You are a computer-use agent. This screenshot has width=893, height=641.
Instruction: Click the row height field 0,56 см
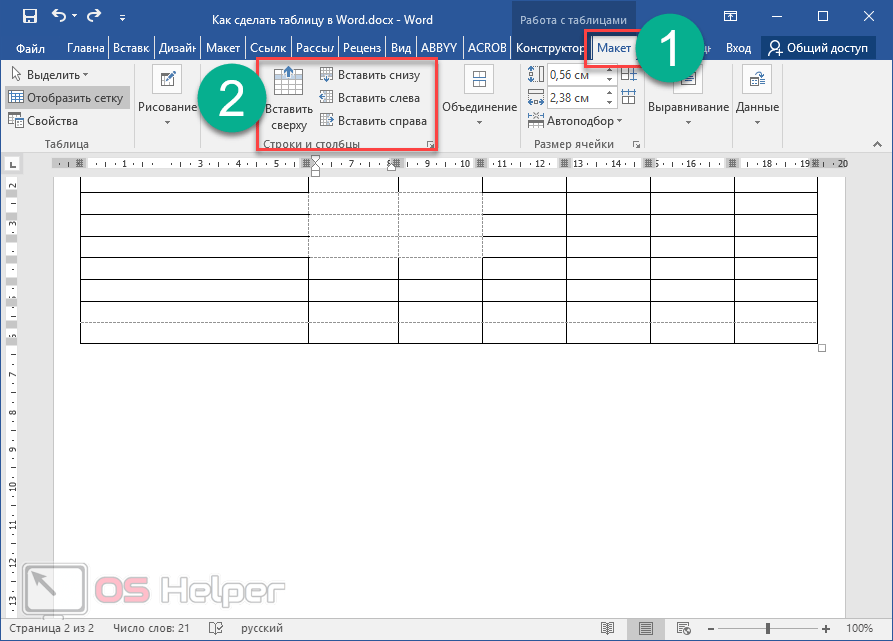point(573,75)
